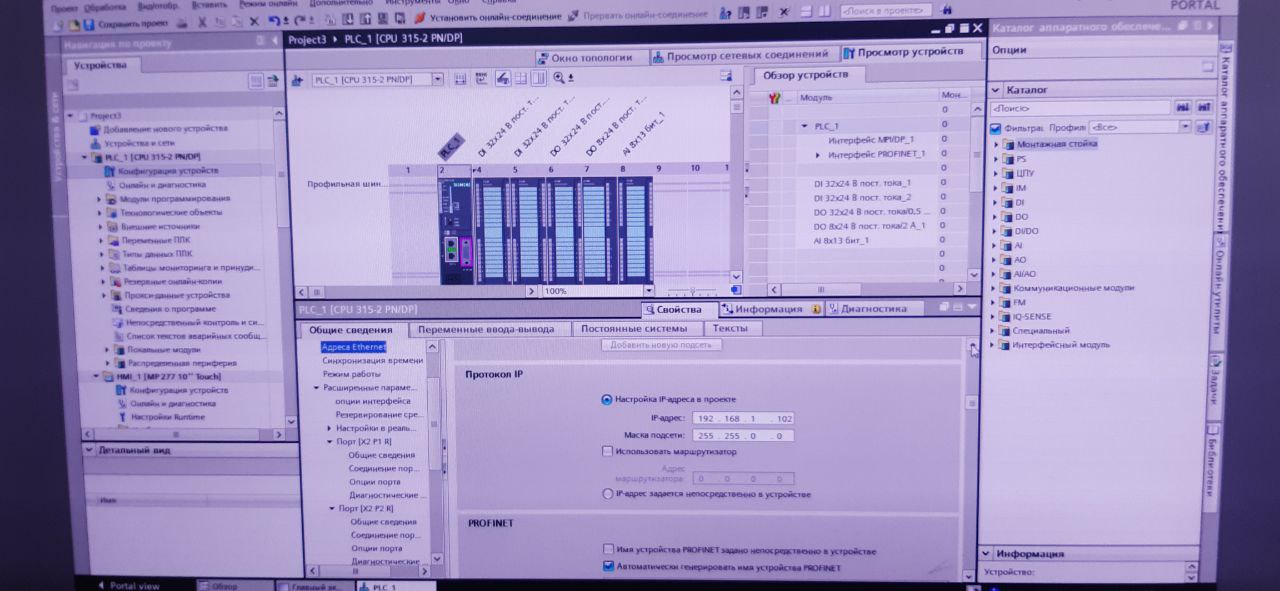The image size is (1280, 591).
Task: Expand Интерфейс PROFINET_1 row in device overview
Action: point(818,155)
